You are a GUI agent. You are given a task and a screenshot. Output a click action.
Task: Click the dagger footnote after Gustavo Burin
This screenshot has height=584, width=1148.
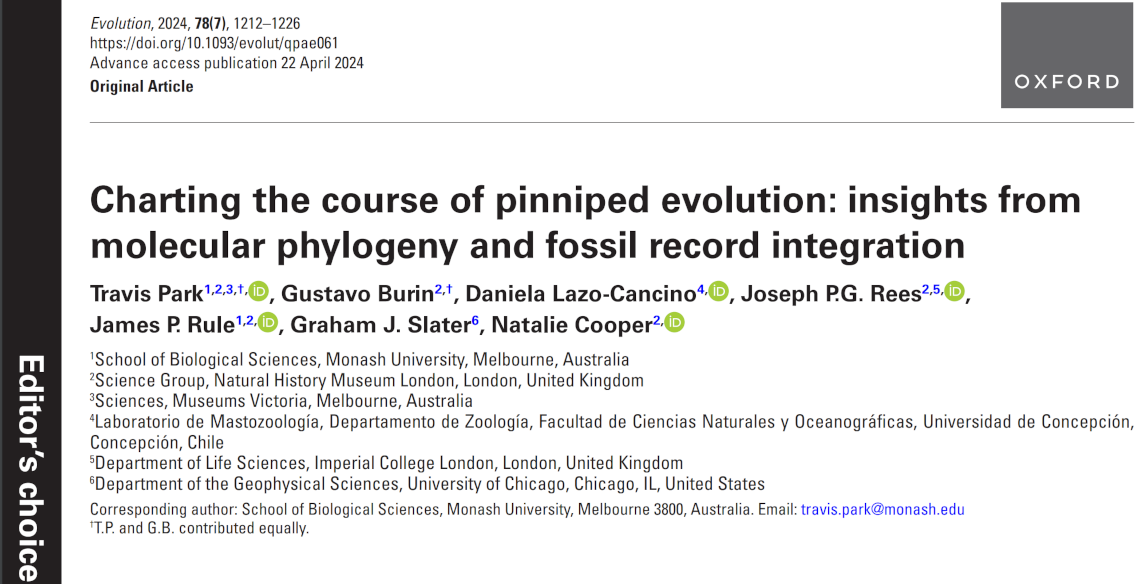449,289
